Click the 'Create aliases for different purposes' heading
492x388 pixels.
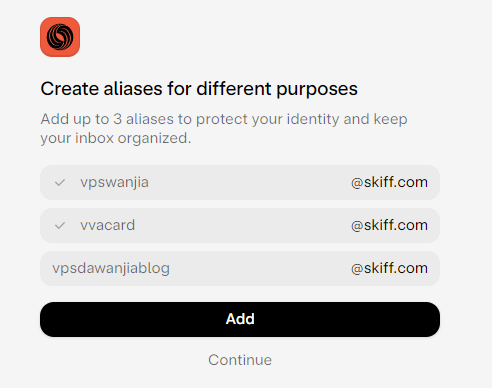click(199, 89)
